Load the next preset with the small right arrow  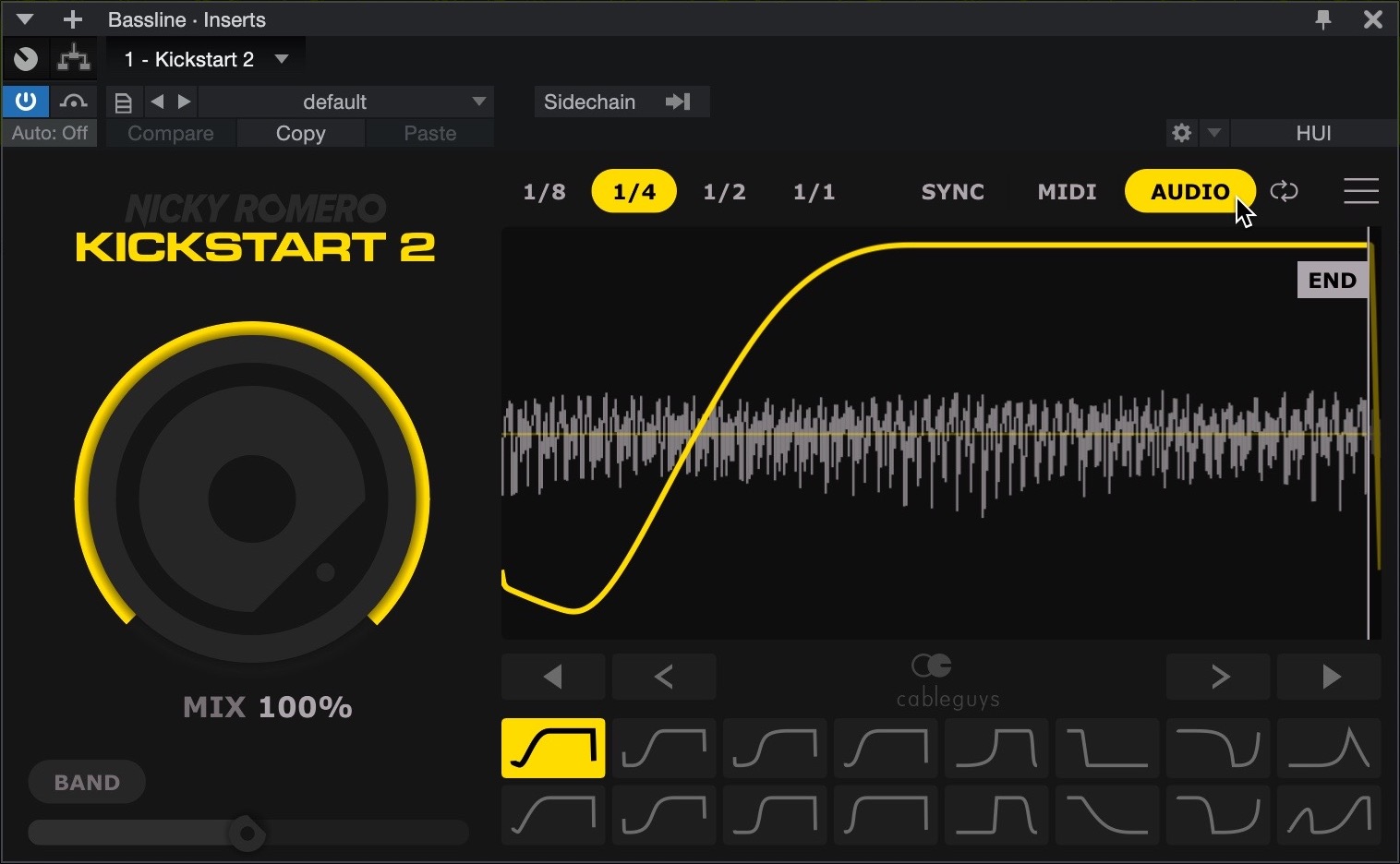pos(185,102)
